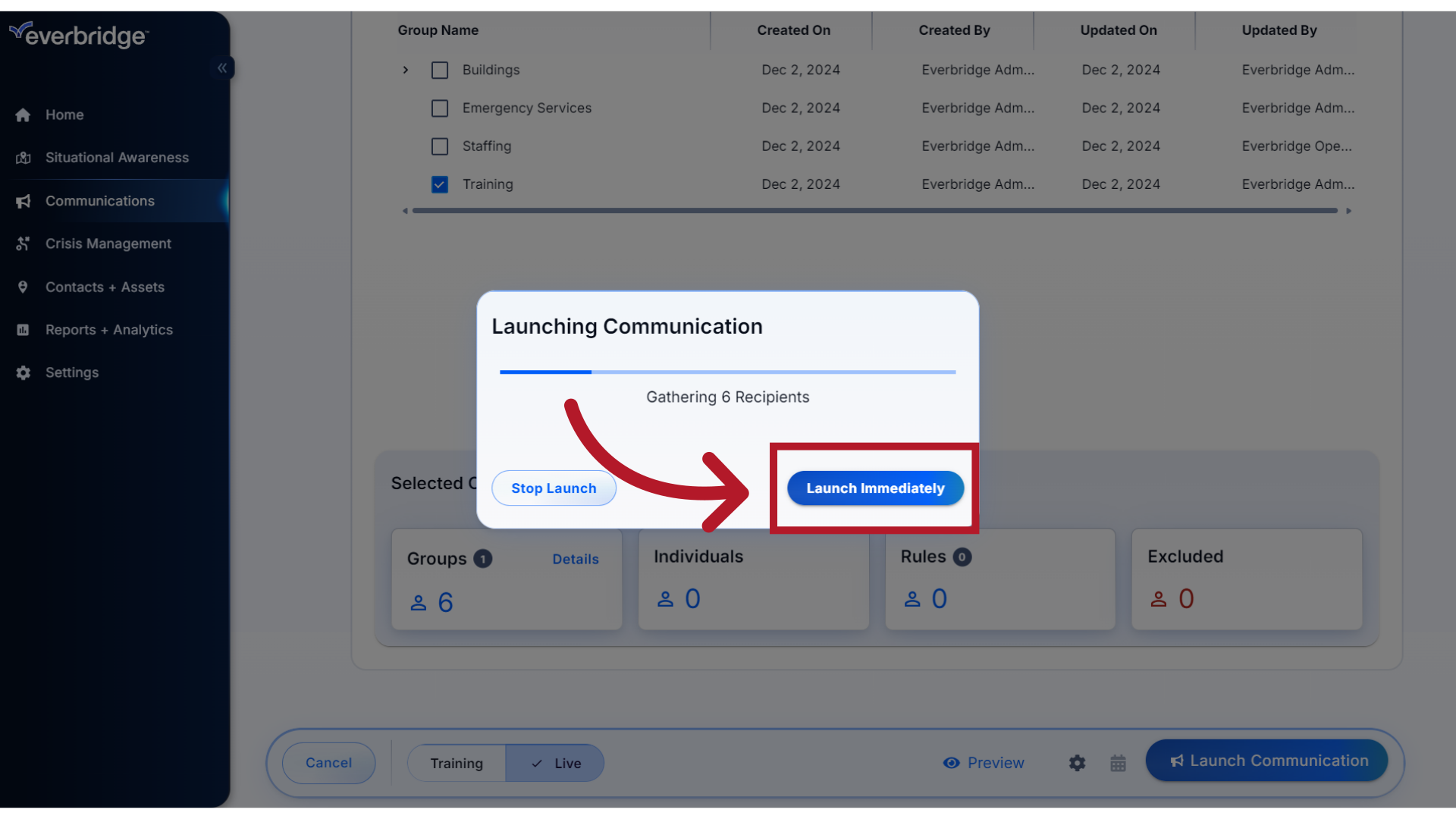
Task: Click the calendar schedule icon
Action: click(x=1118, y=762)
